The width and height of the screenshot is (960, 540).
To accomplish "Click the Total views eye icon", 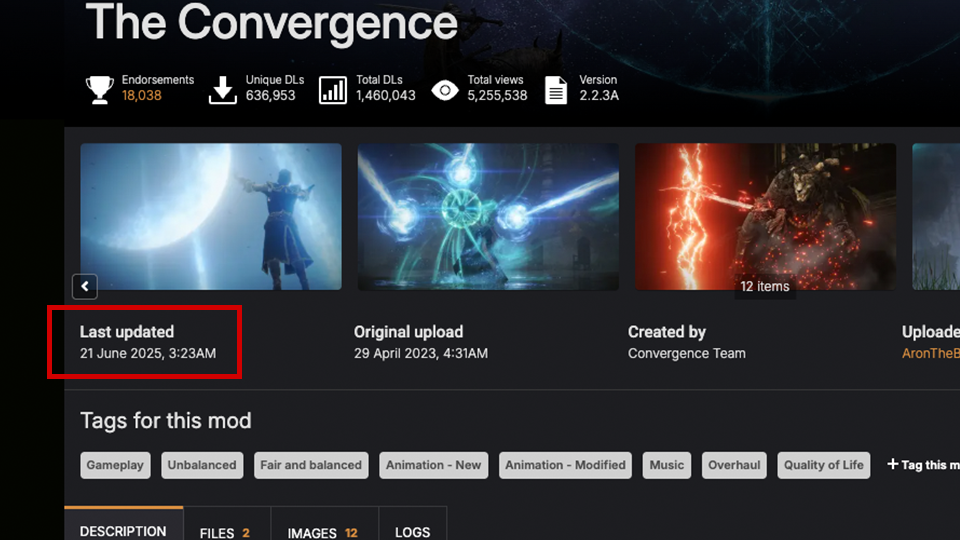I will pos(445,91).
